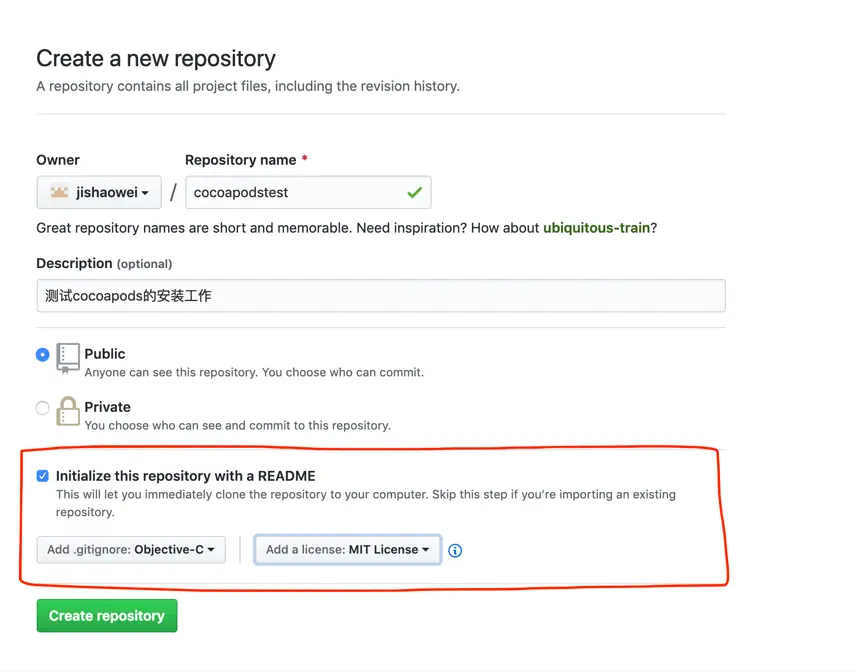Focus the Repository name text field
The width and height of the screenshot is (864, 672).
tap(295, 192)
